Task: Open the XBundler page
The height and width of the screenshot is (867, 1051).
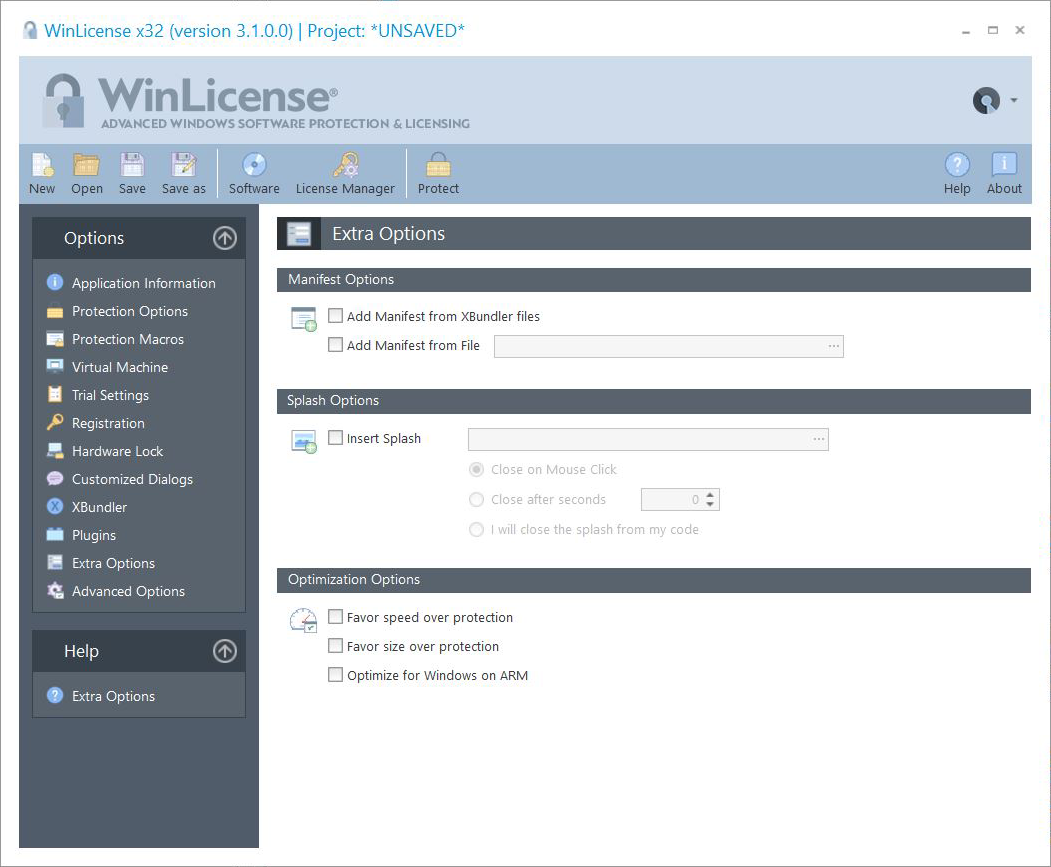Action: [x=99, y=507]
